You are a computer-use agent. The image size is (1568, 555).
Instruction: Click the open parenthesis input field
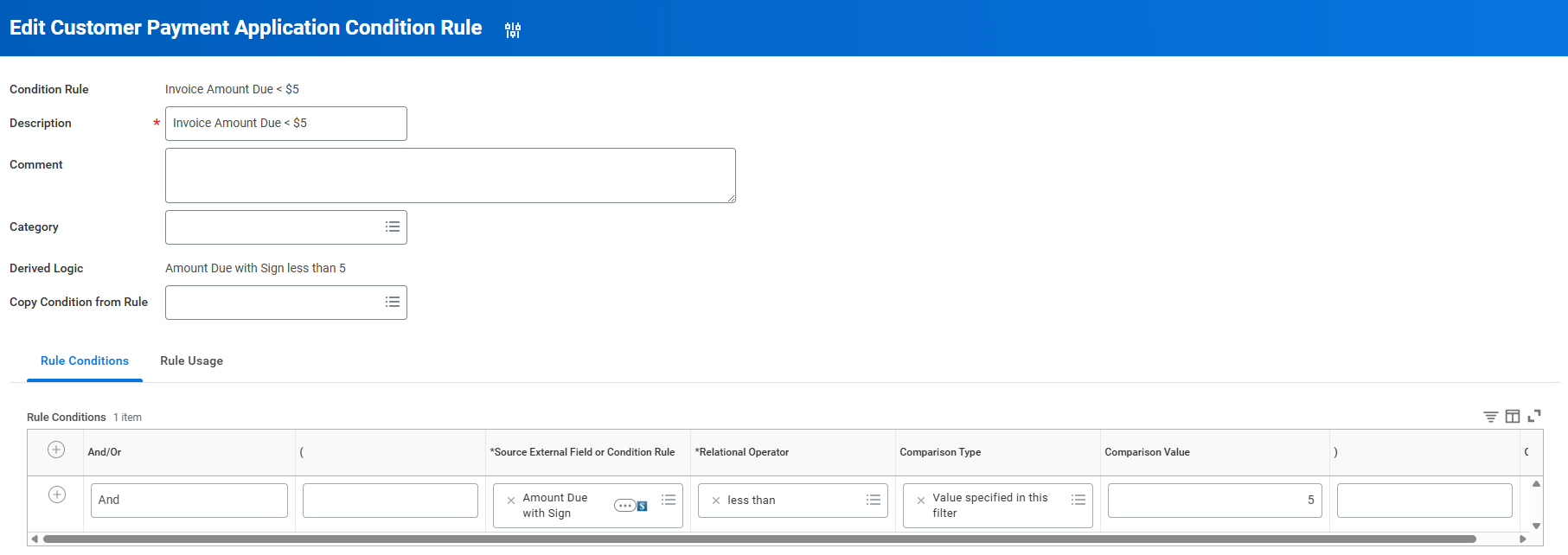pyautogui.click(x=390, y=501)
